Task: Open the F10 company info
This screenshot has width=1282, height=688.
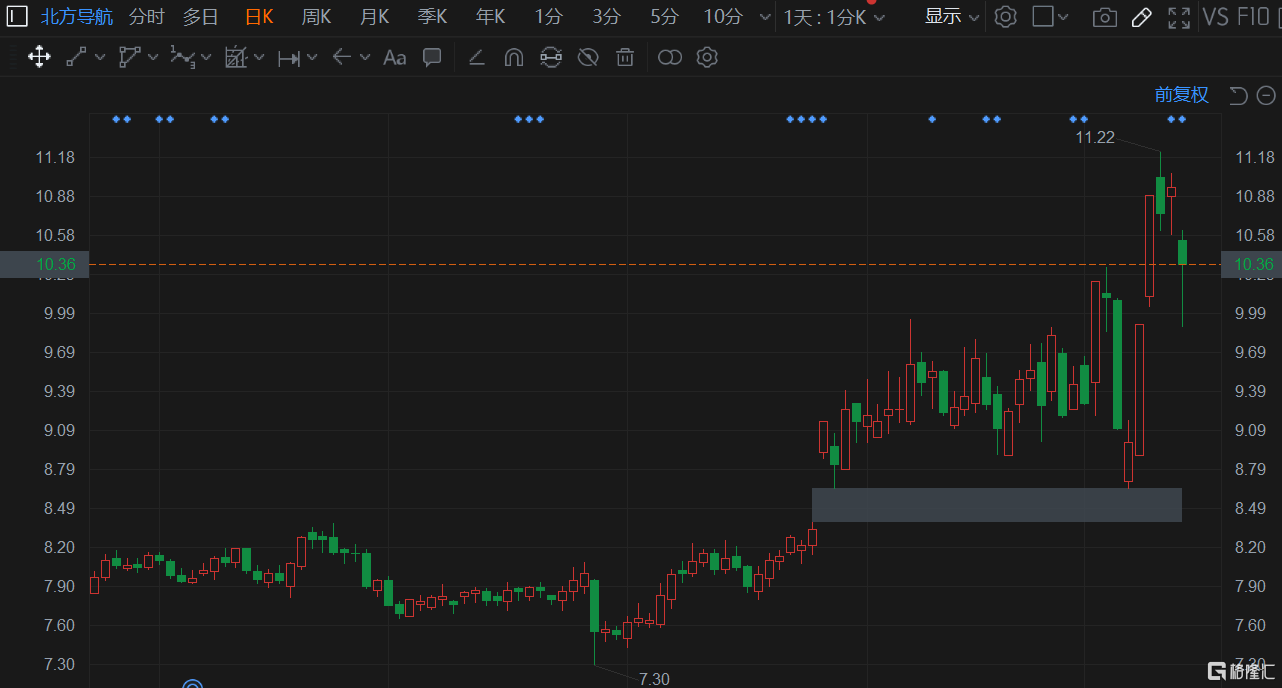Action: tap(1253, 16)
